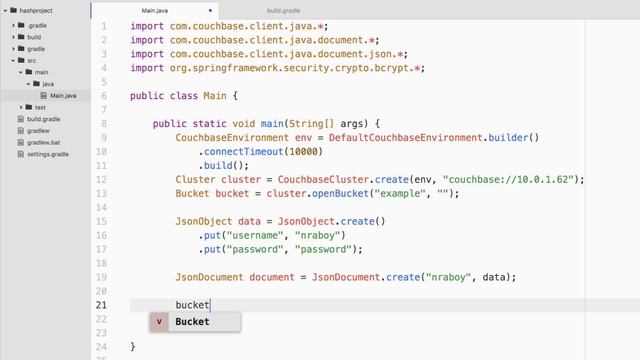The height and width of the screenshot is (360, 640).
Task: Click the build.gradle file icon in tree
Action: point(21,119)
